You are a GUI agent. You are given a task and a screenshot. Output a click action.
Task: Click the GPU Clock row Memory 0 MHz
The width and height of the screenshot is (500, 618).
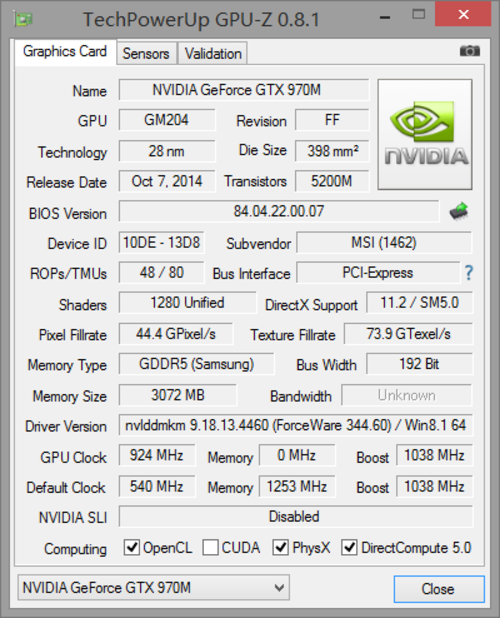[297, 456]
